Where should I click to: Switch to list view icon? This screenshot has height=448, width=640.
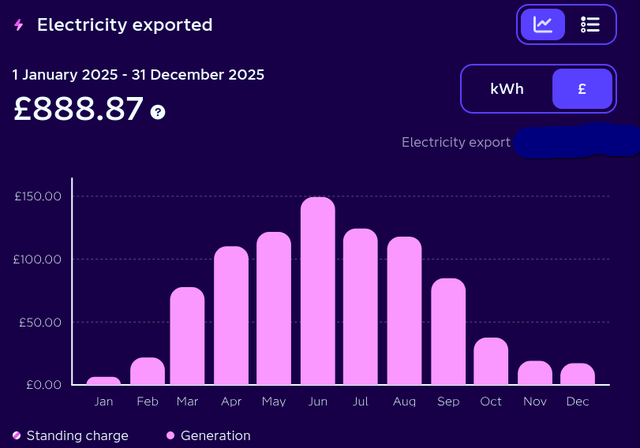point(591,24)
